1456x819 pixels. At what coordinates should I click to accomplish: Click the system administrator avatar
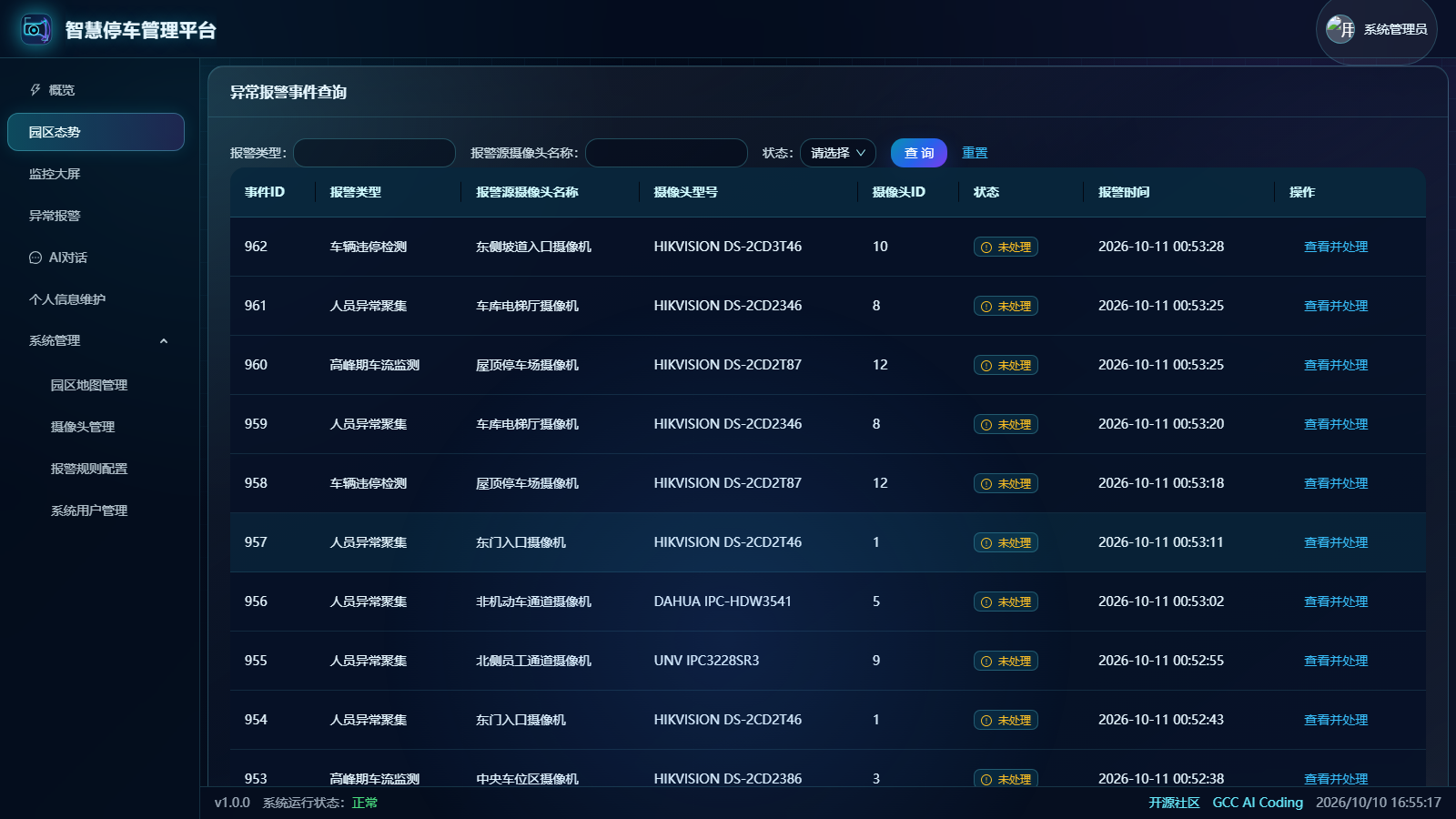click(1340, 29)
